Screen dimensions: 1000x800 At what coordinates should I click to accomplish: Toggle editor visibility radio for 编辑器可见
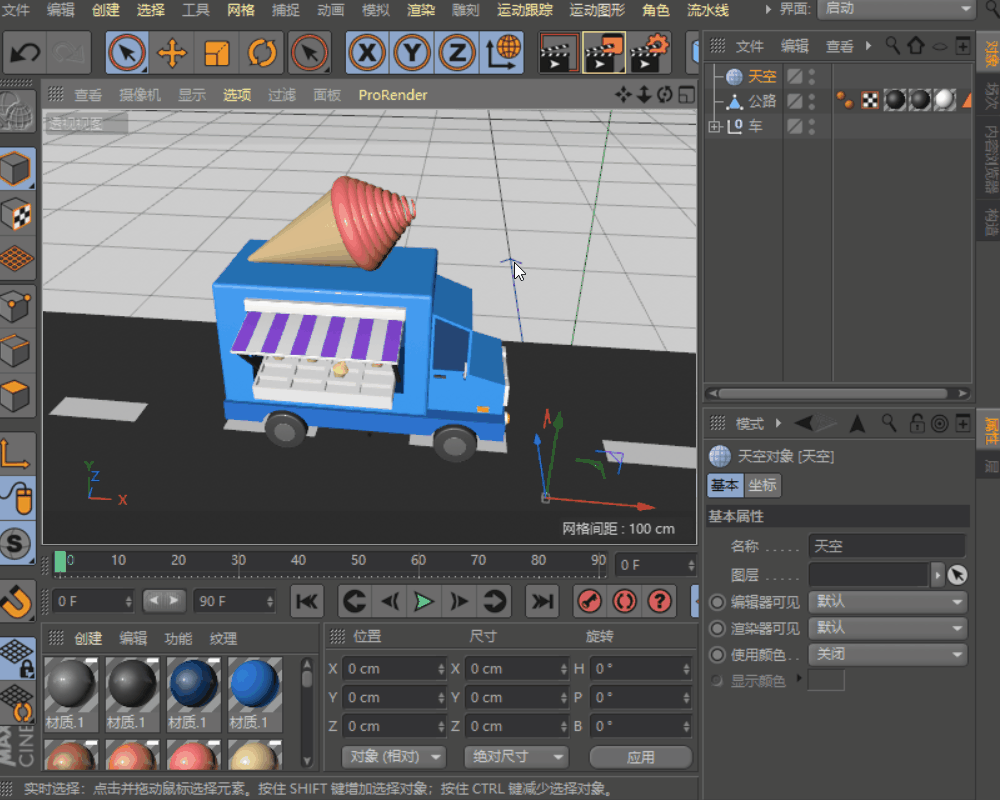pyautogui.click(x=717, y=602)
